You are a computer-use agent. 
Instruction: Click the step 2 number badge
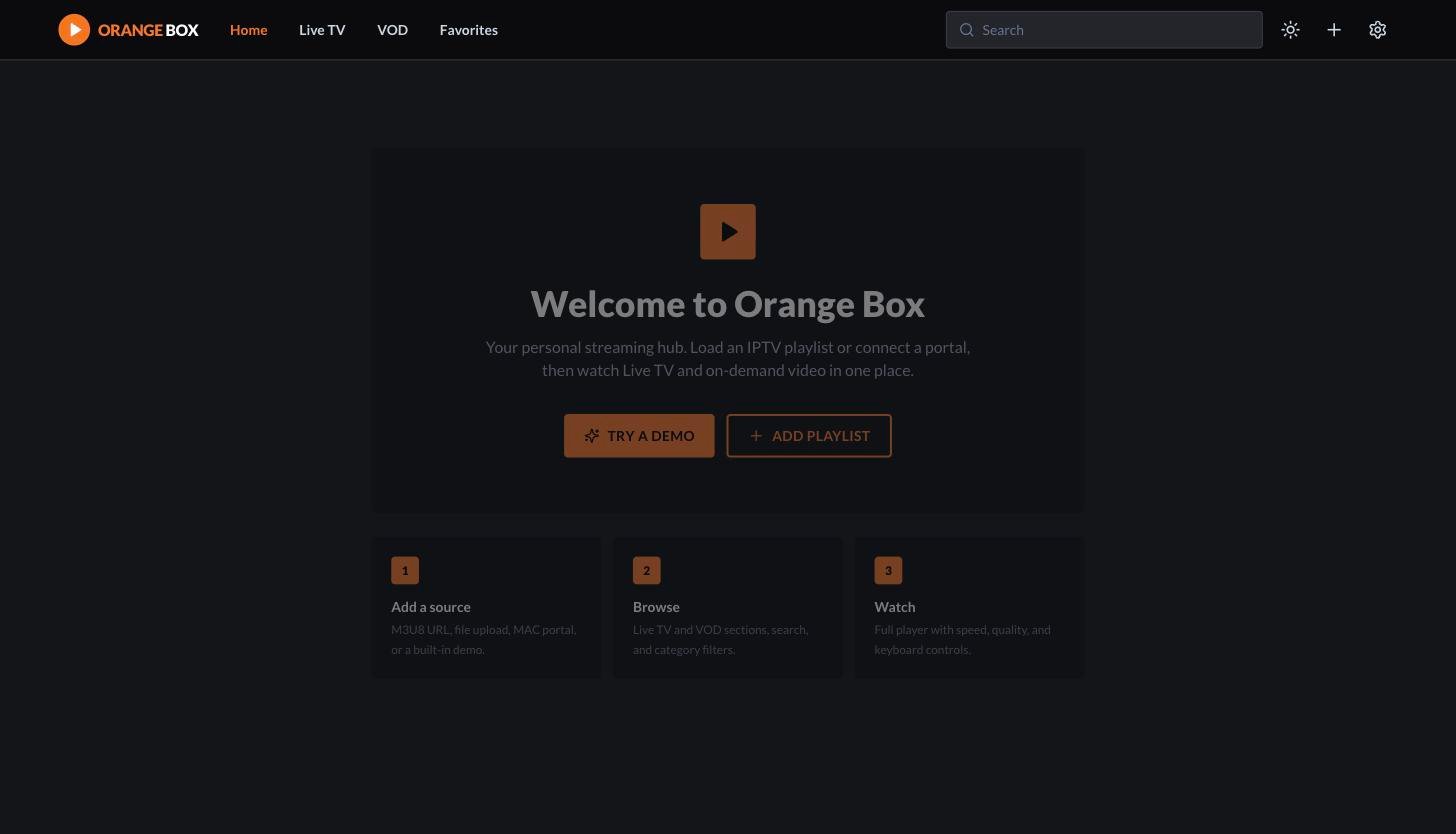[647, 571]
